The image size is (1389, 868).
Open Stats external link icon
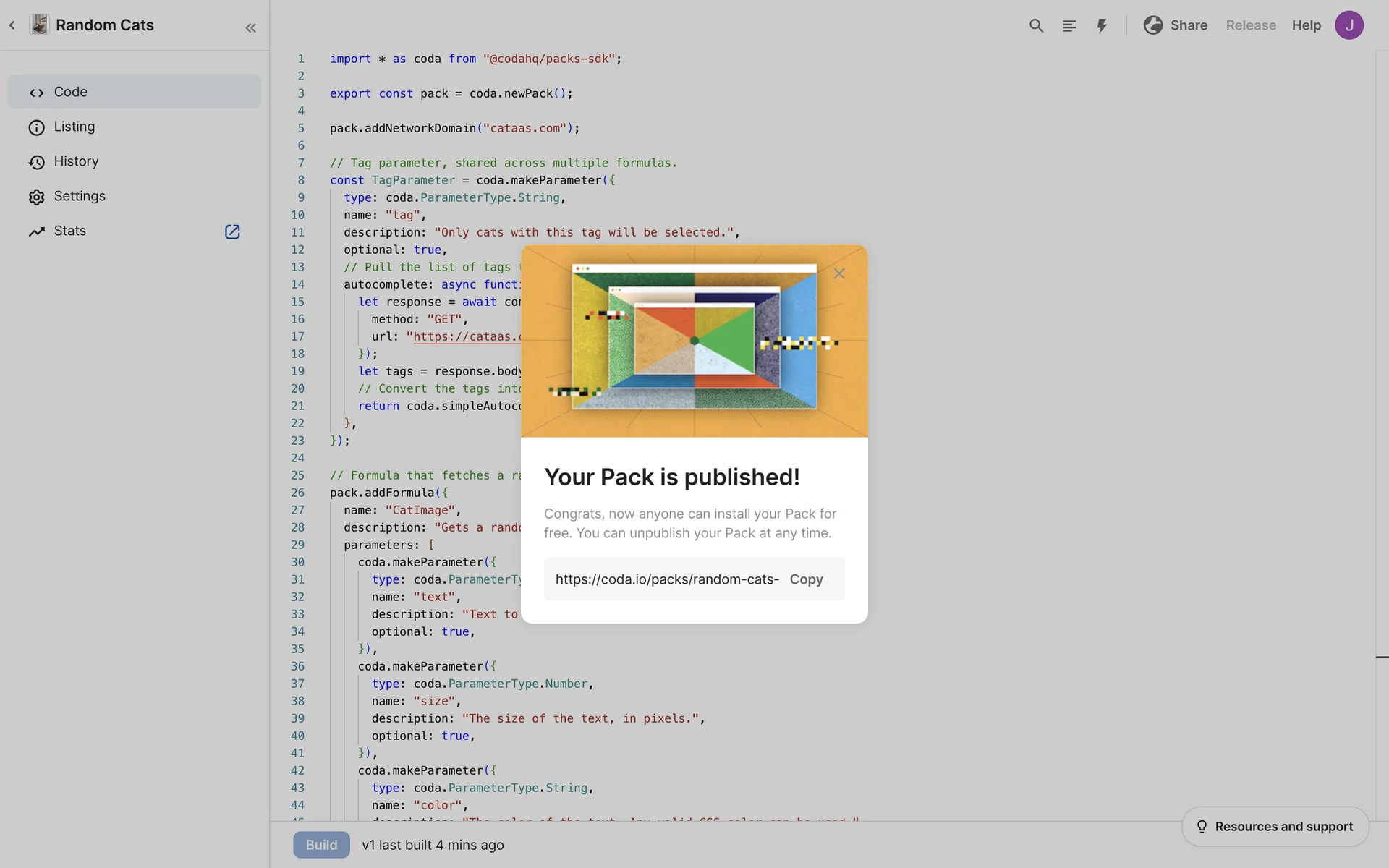tap(232, 231)
